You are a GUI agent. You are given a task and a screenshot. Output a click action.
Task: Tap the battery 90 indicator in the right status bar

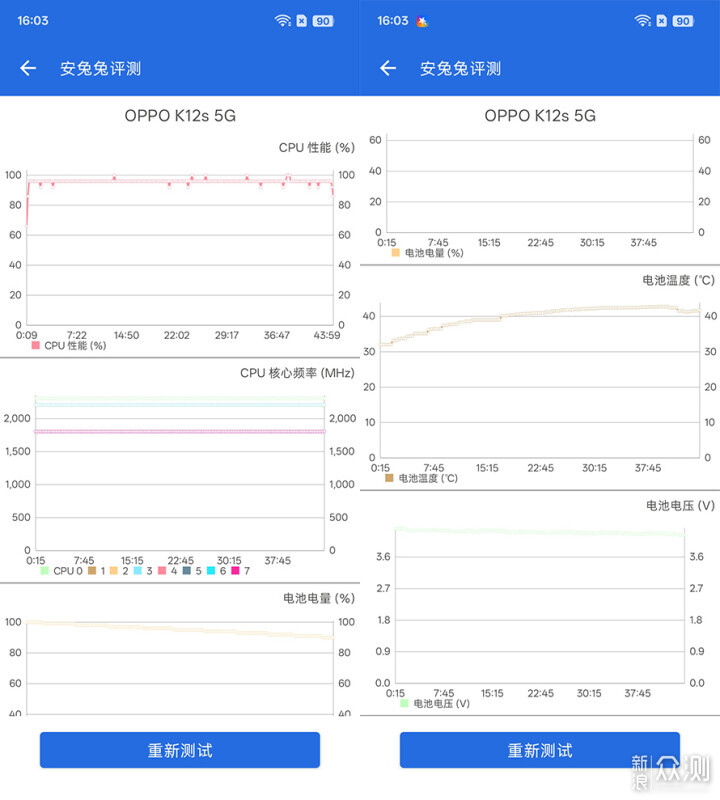pos(683,21)
